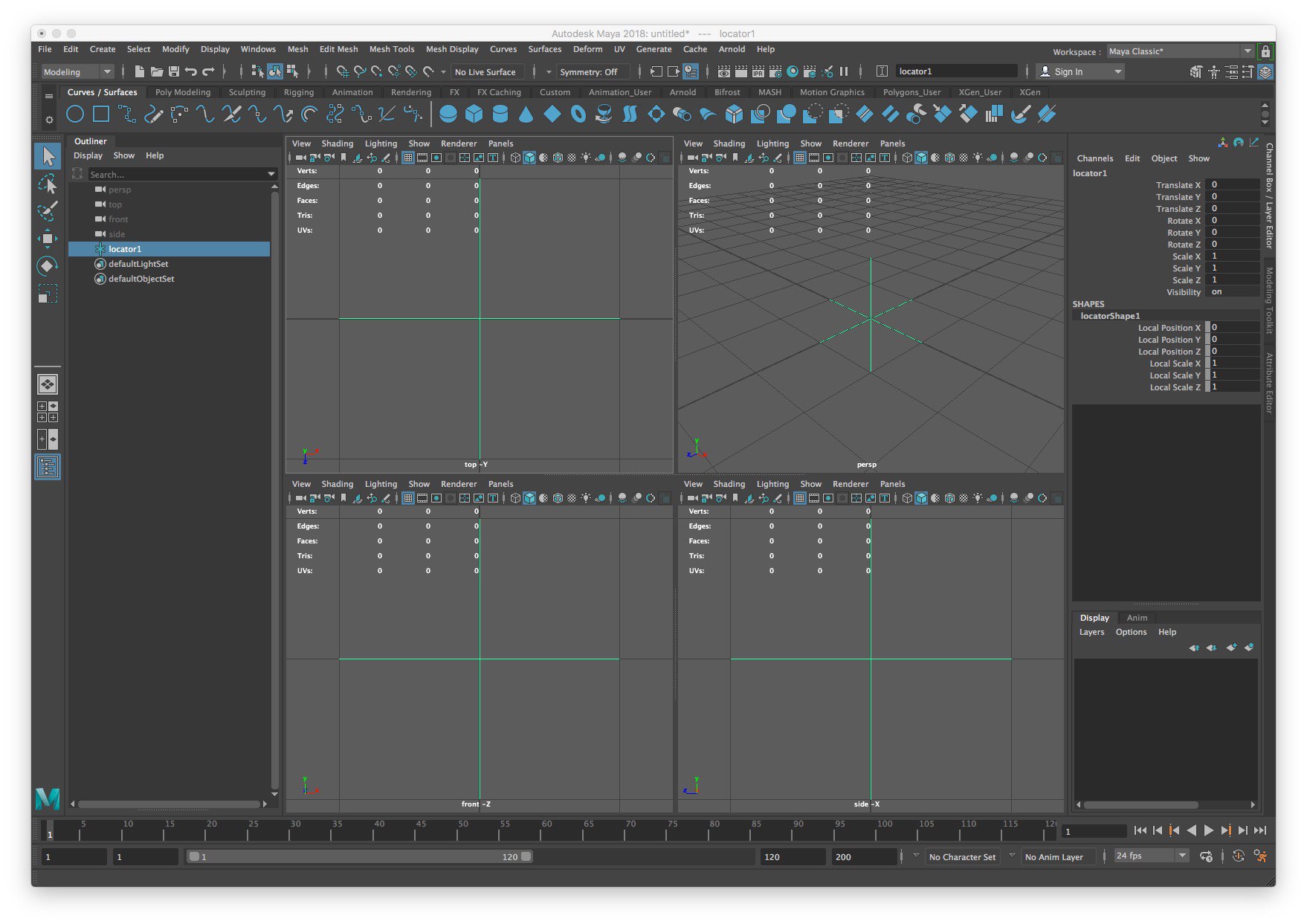
Task: Activate the Select tool arrow in the toolbox
Action: 48,156
